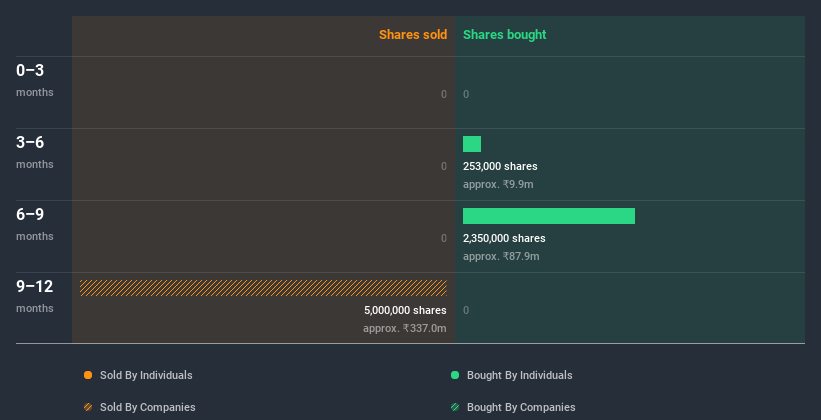Screen dimensions: 821x420
Task: Select the 0–3 months row label
Action: coord(35,80)
